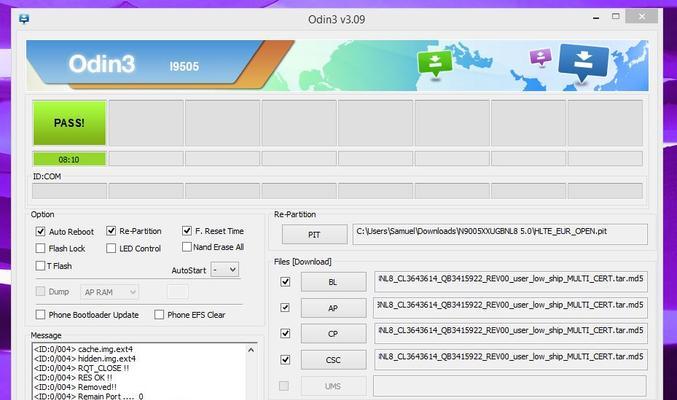Click the green download bubble icon in banner
The height and width of the screenshot is (400, 677).
coord(435,63)
